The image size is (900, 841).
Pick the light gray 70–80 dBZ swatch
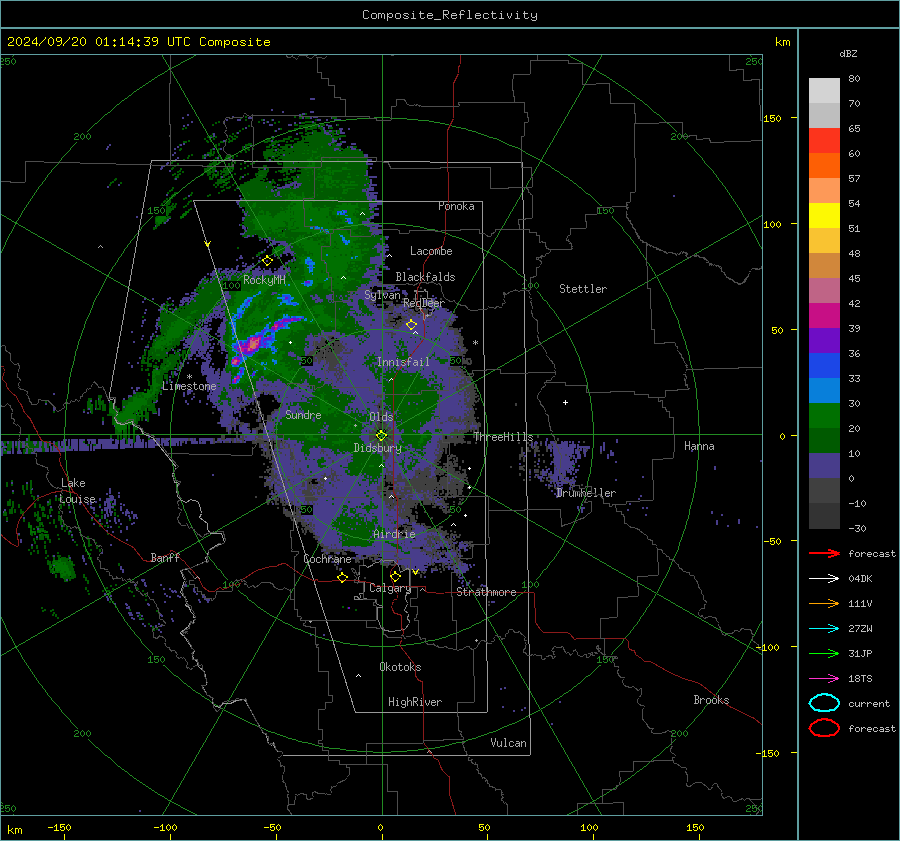click(x=824, y=91)
